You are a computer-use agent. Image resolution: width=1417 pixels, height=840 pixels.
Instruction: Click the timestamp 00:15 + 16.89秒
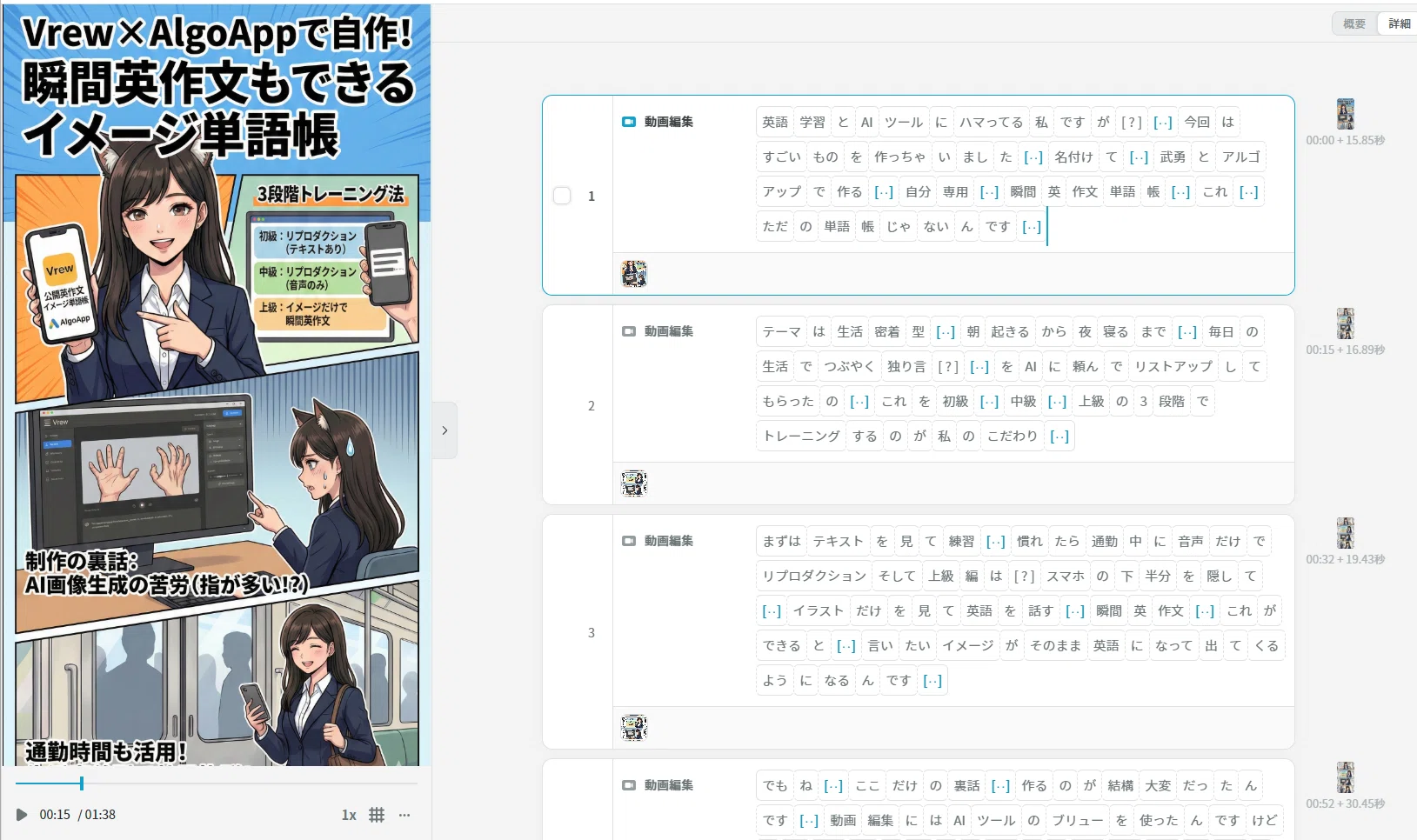(x=1345, y=350)
